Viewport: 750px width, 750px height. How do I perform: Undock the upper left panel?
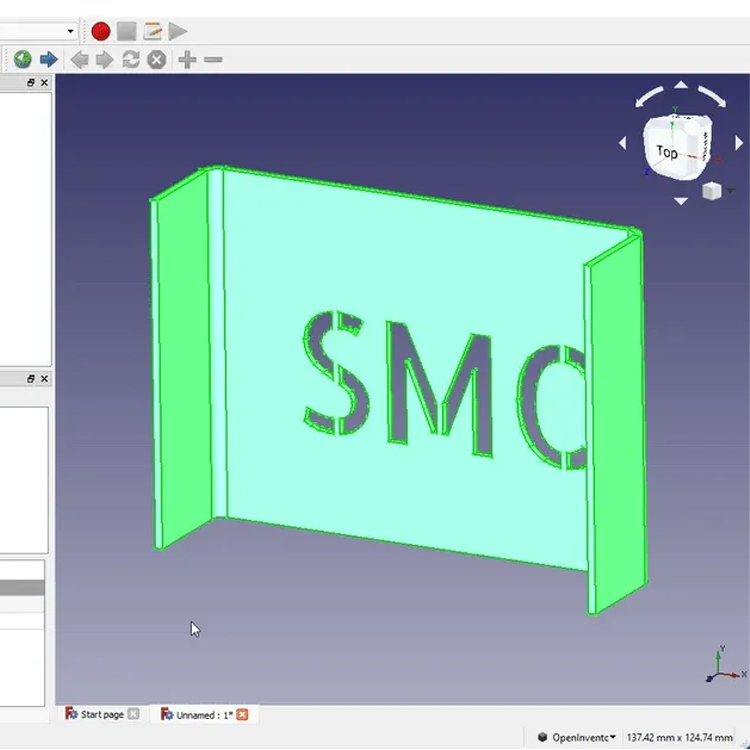[x=31, y=84]
